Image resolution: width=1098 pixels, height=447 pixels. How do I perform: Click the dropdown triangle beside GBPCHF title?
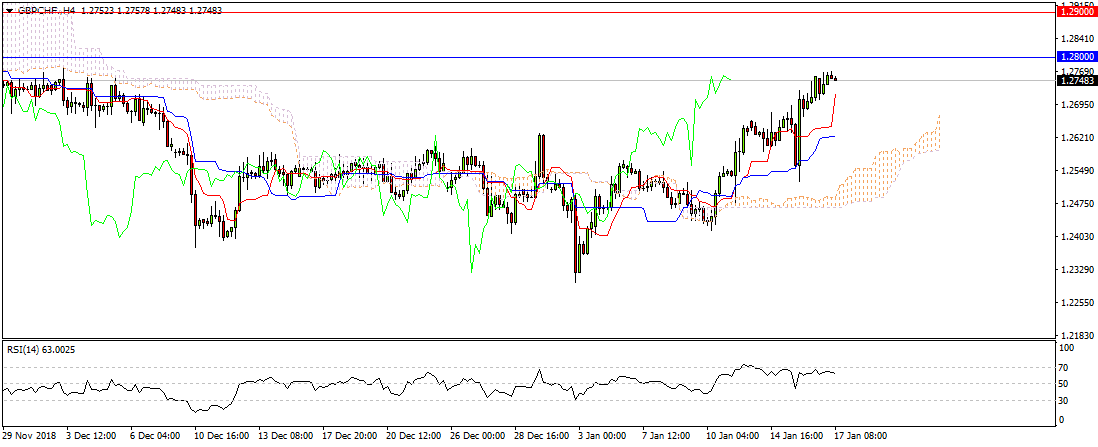(9, 9)
